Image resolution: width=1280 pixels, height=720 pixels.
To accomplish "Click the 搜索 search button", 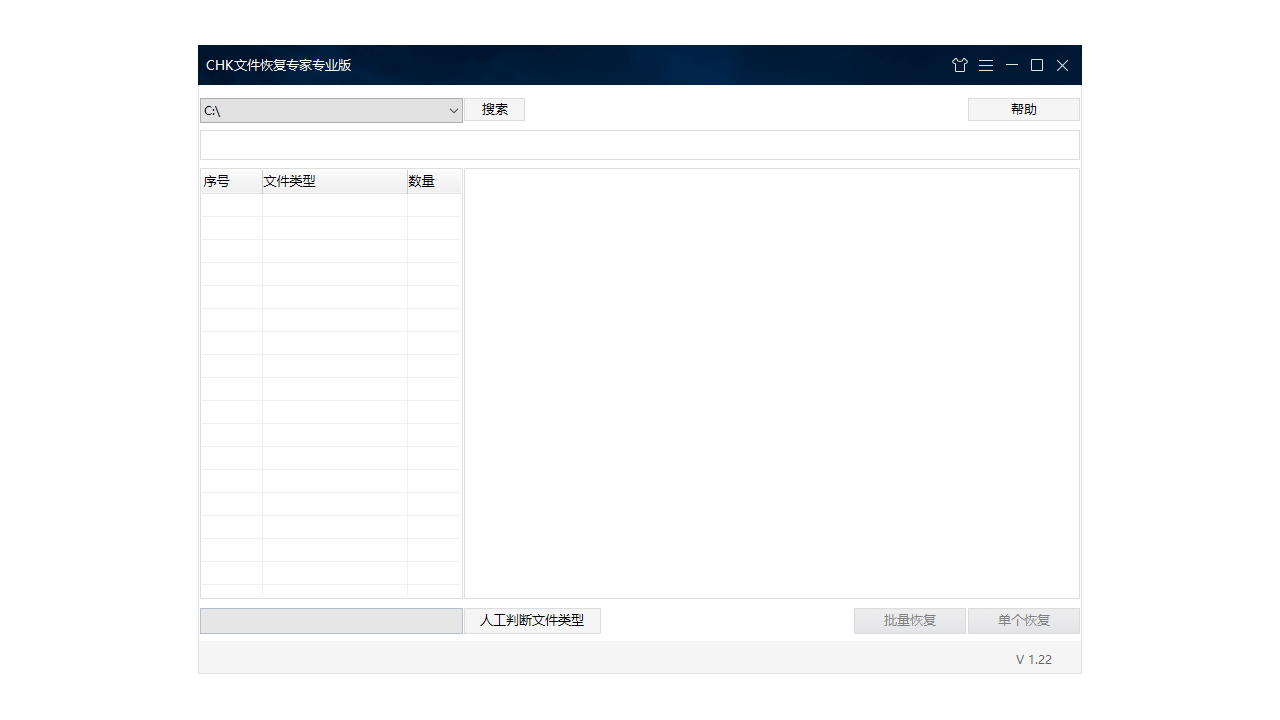I will tap(494, 109).
